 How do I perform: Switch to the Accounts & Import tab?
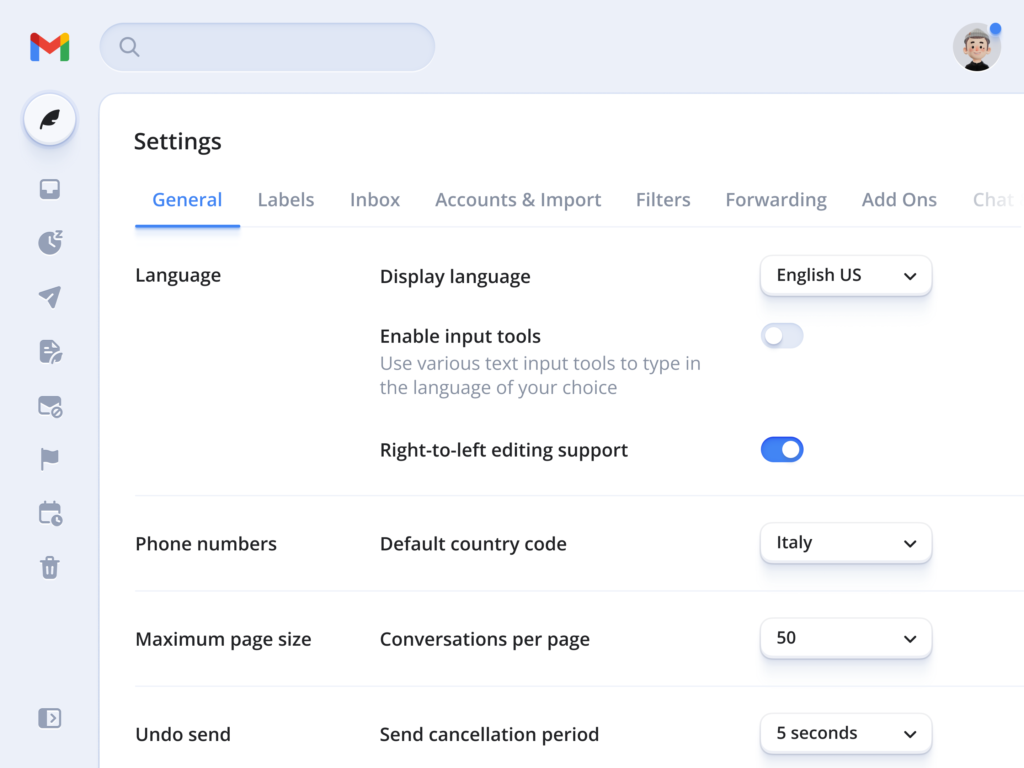(x=518, y=200)
